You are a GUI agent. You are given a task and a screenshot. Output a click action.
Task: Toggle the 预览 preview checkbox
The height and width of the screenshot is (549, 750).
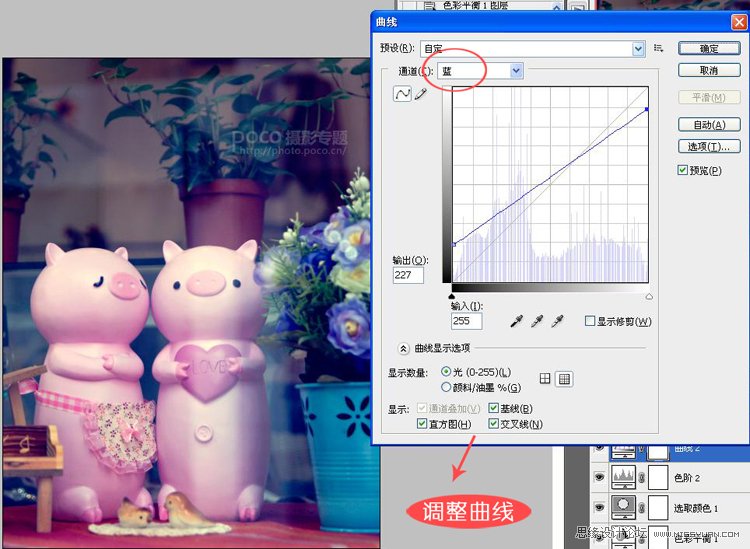683,170
